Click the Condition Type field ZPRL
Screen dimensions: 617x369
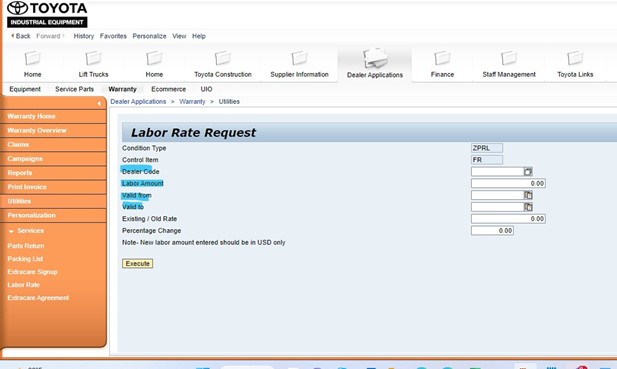[x=487, y=148]
